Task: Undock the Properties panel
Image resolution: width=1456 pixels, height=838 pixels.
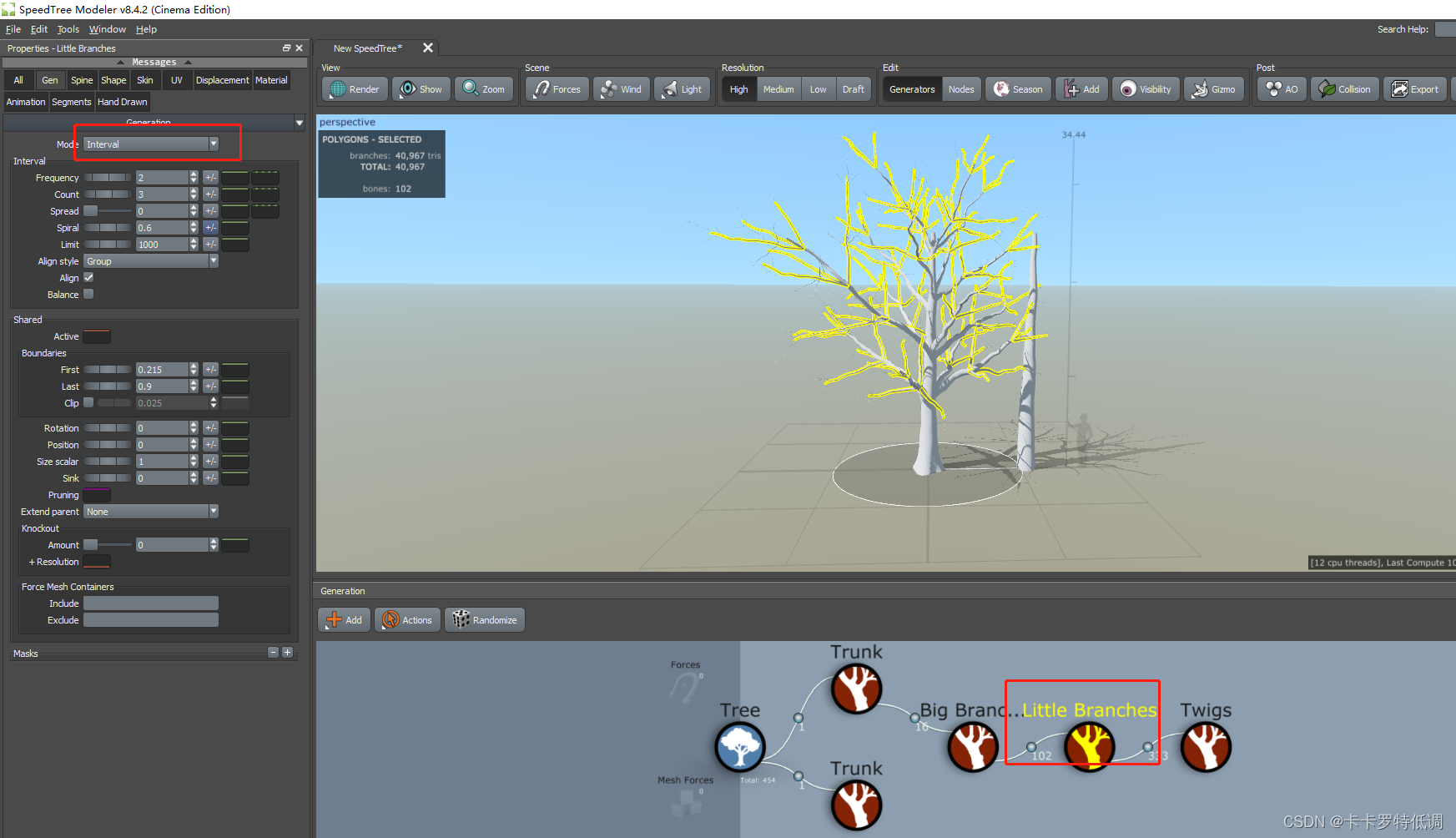Action: coord(286,48)
